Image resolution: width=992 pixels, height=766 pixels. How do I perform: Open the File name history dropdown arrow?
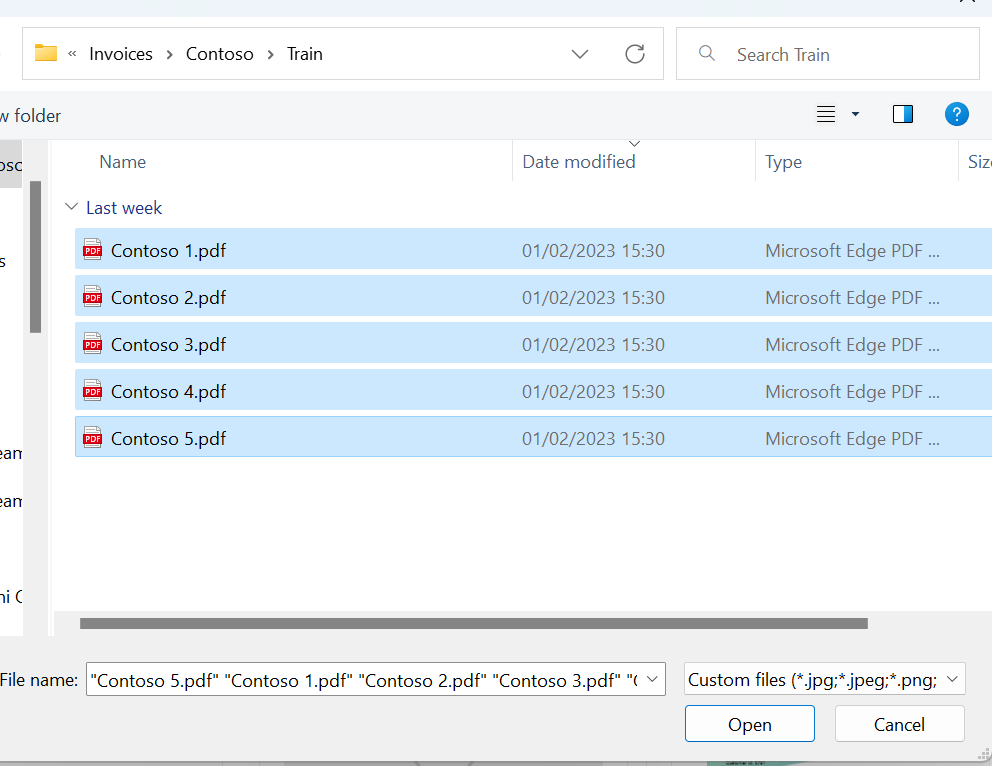652,679
